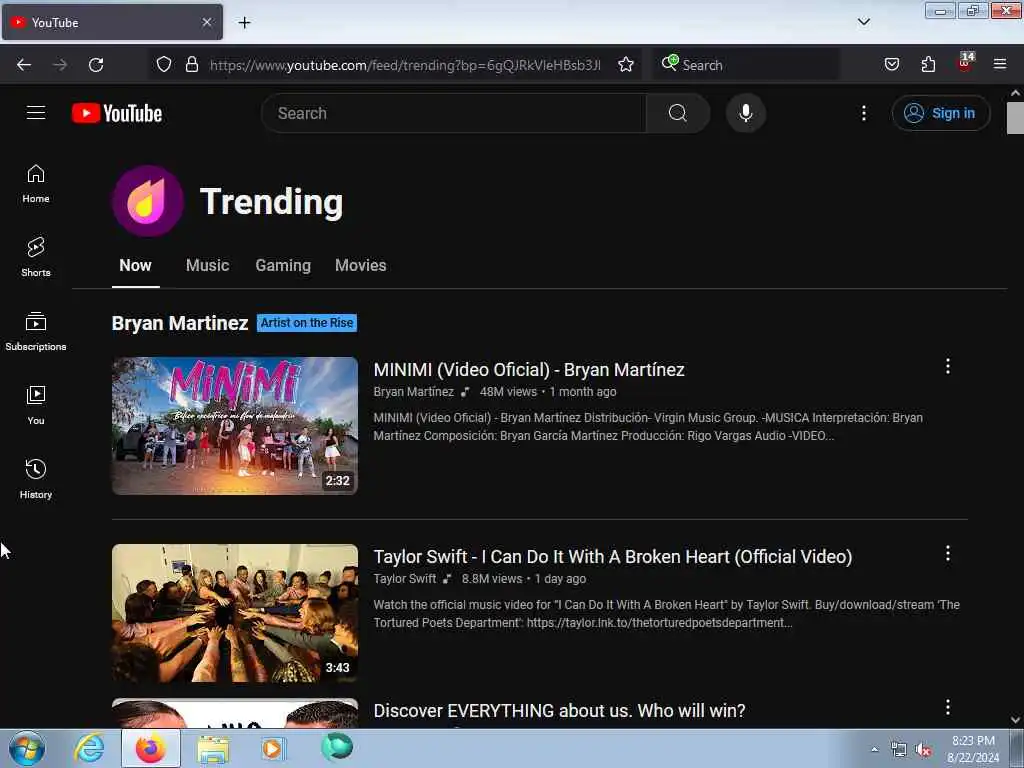Focus the Firefox toolbar Search box
This screenshot has width=1024, height=768.
point(746,65)
